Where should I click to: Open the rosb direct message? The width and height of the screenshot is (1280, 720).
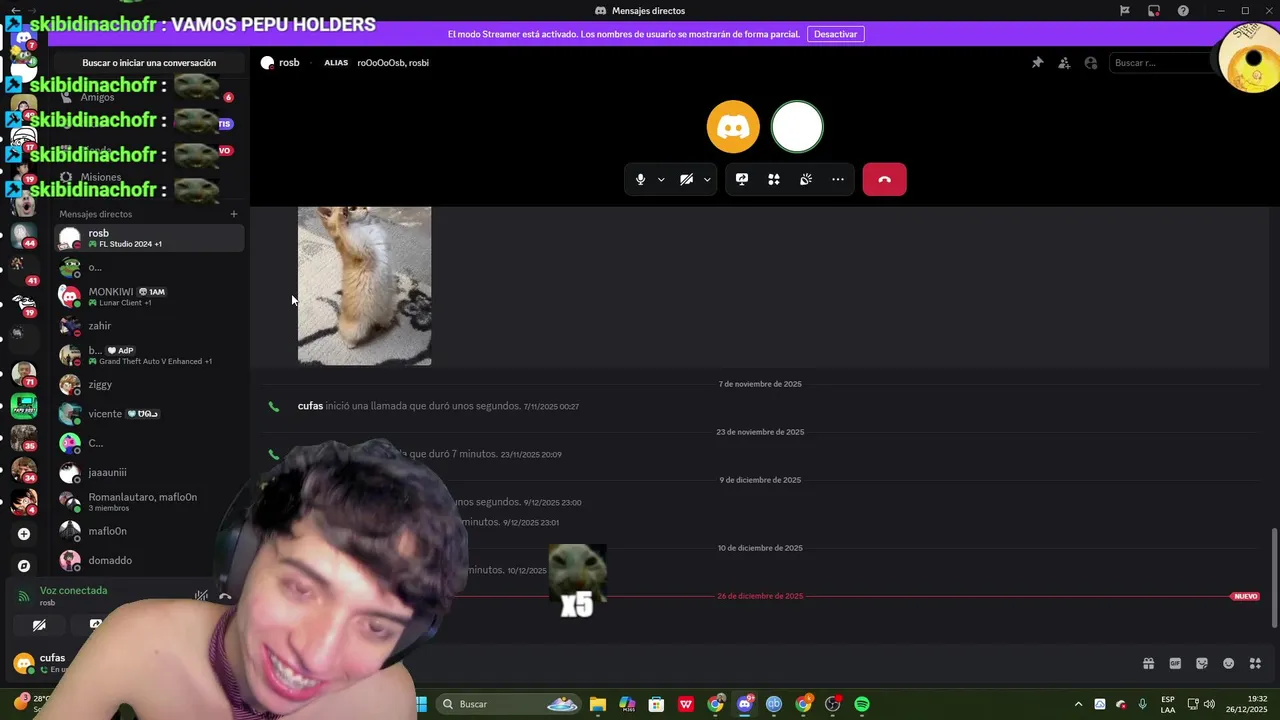point(149,238)
